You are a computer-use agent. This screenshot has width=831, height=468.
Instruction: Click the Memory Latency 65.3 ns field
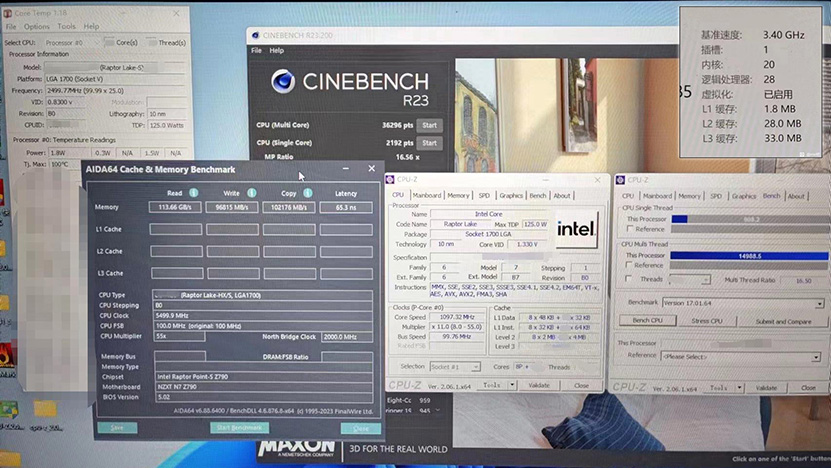click(346, 207)
